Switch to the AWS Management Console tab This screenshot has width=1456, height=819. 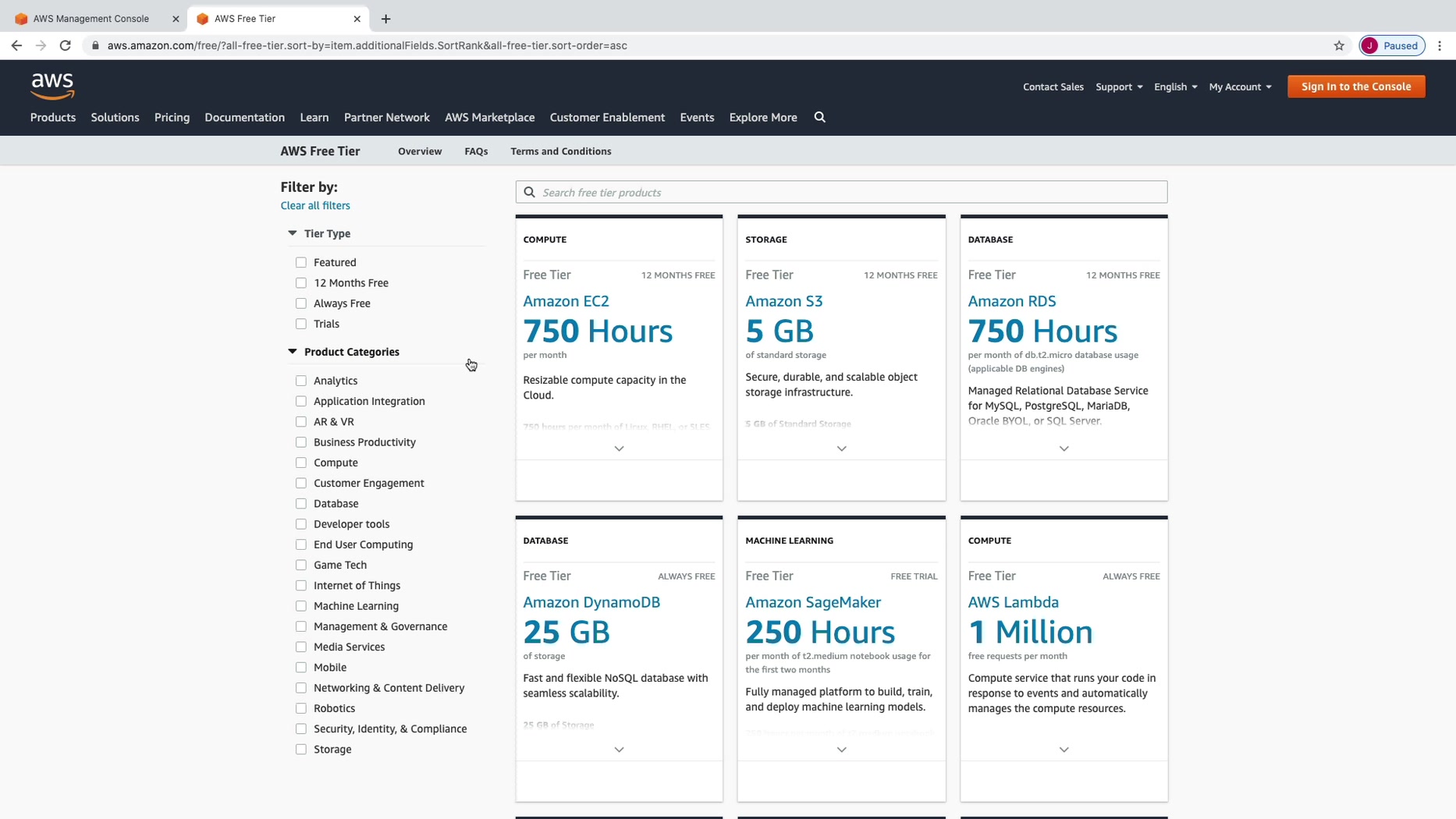[91, 19]
